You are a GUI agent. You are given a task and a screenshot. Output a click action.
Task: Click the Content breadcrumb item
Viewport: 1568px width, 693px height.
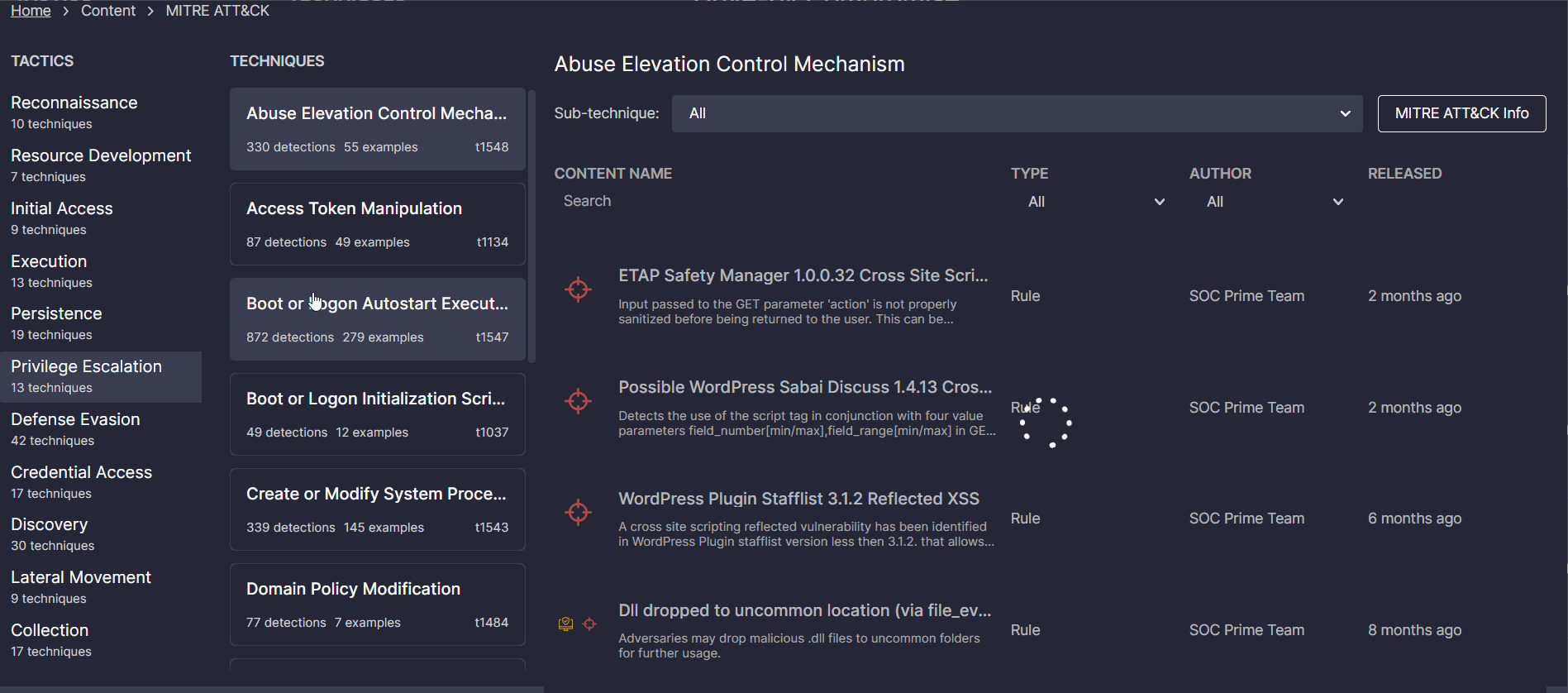pyautogui.click(x=108, y=11)
